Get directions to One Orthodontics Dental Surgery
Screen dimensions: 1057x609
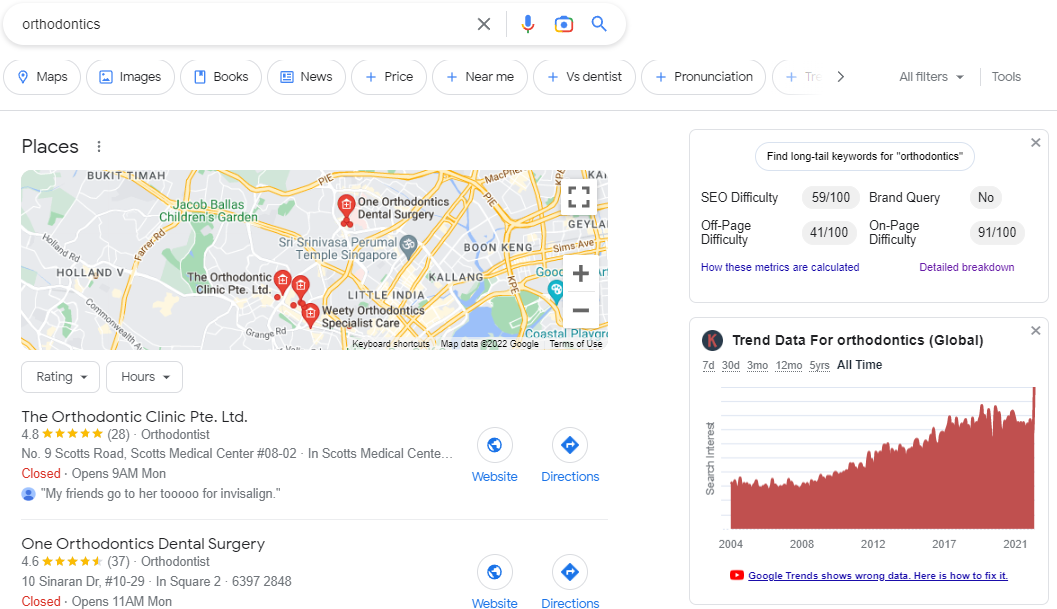570,583
